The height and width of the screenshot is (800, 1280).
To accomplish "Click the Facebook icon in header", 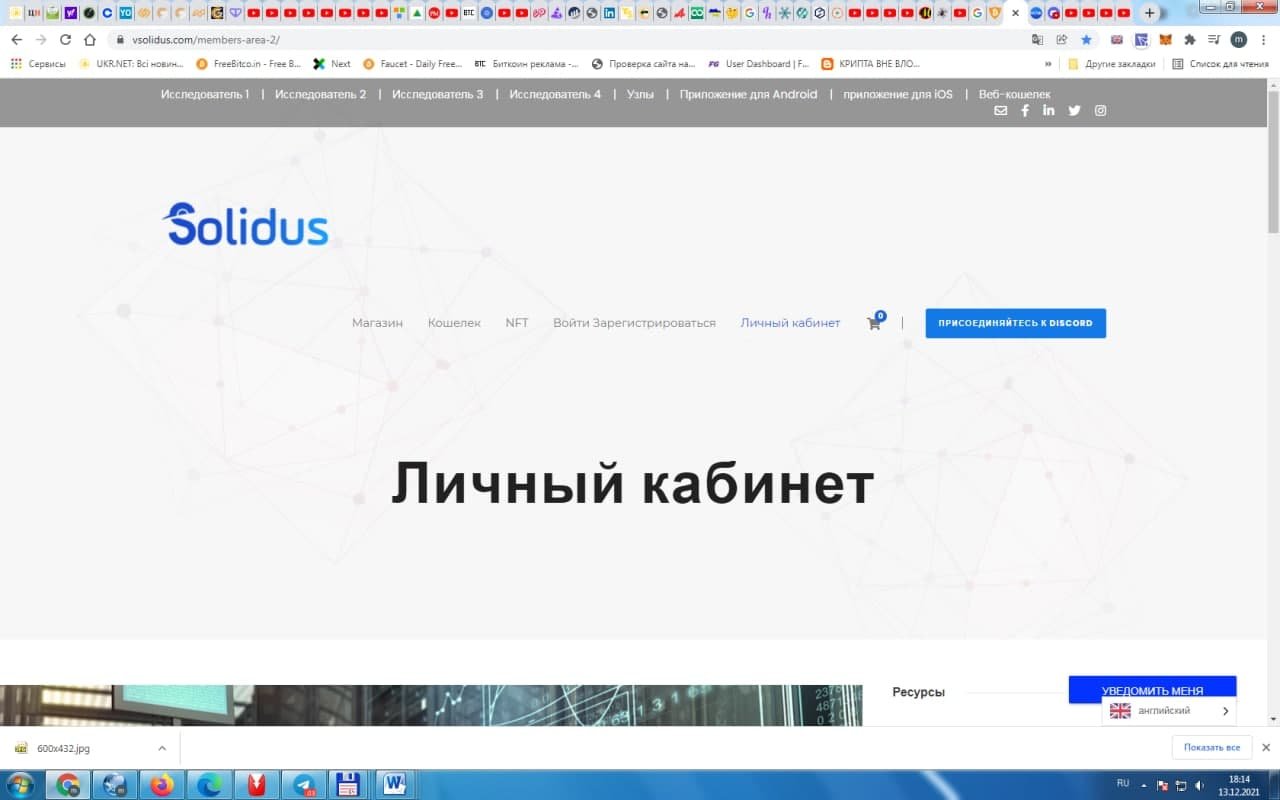I will 1025,111.
